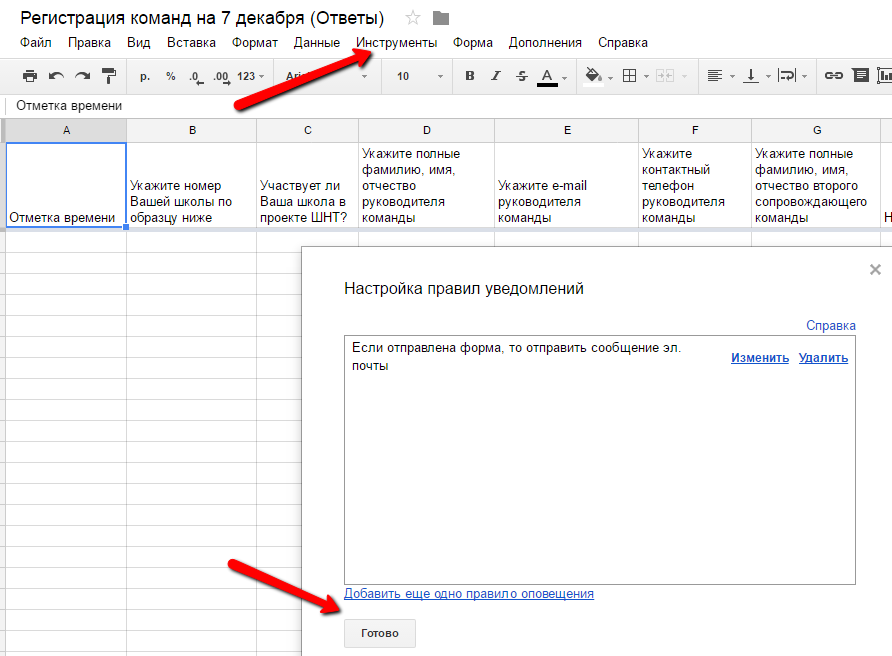Expand the 123 number format dropdown

pos(251,76)
